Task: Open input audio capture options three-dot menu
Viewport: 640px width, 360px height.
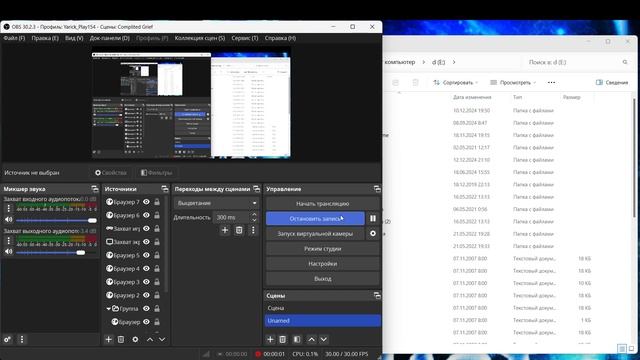Action: 9,209
